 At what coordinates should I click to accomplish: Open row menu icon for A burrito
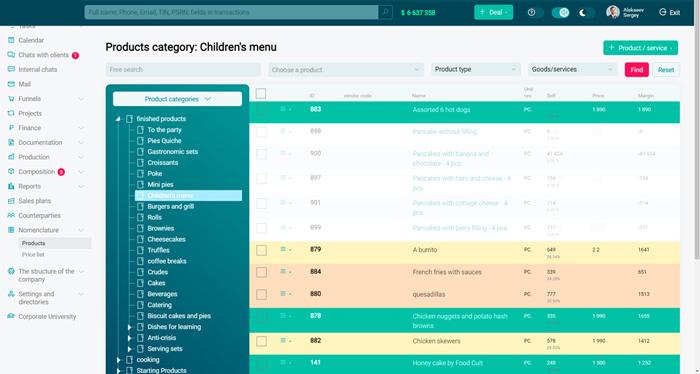[x=283, y=249]
